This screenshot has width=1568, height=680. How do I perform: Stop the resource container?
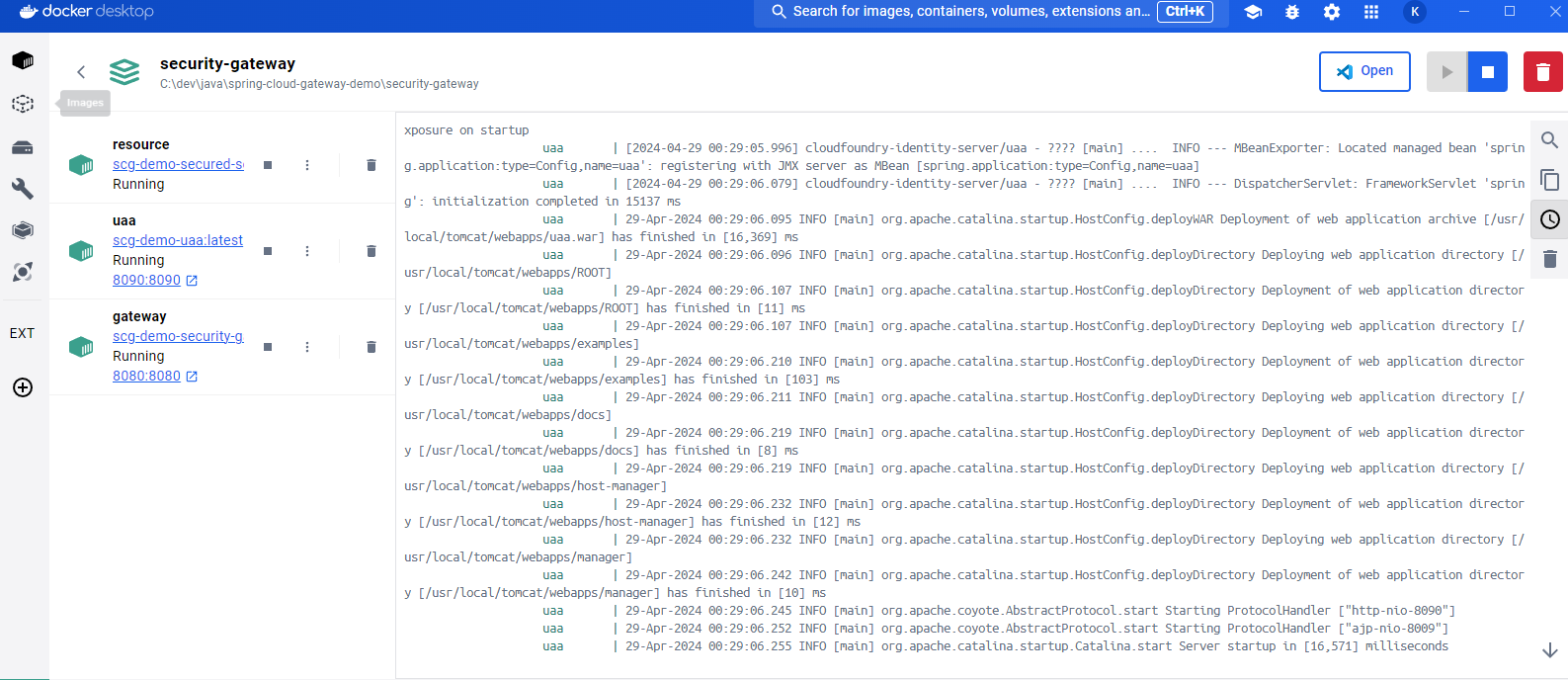tap(268, 165)
